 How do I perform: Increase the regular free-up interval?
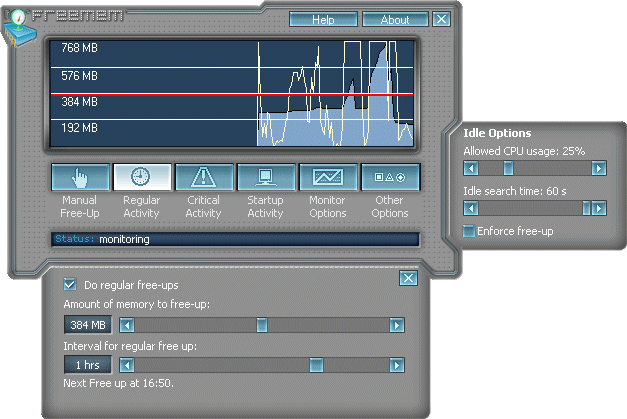click(x=397, y=365)
